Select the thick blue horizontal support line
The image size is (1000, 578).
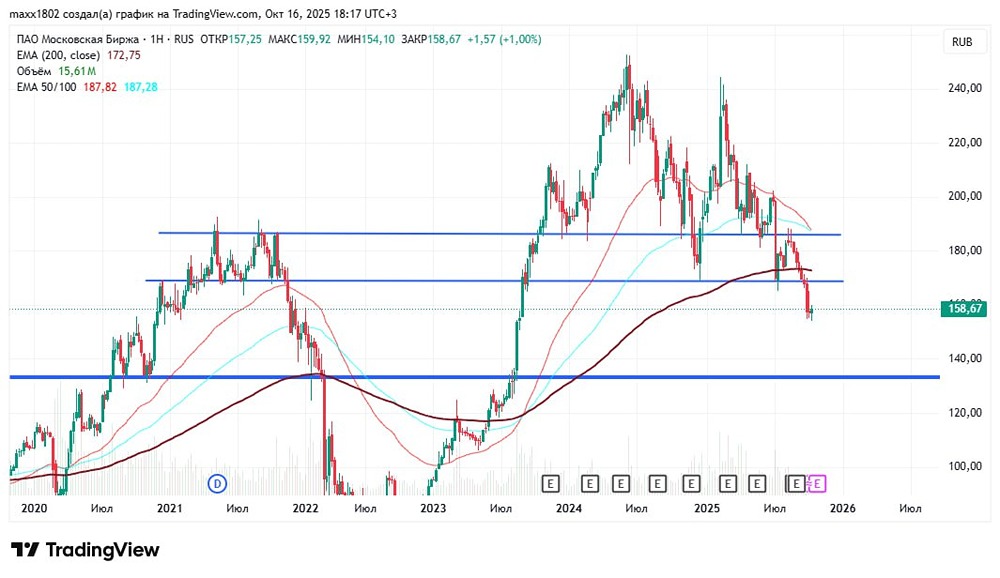(x=474, y=377)
